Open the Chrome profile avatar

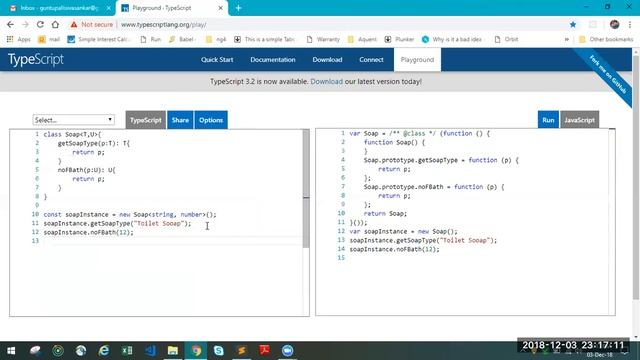click(x=614, y=24)
